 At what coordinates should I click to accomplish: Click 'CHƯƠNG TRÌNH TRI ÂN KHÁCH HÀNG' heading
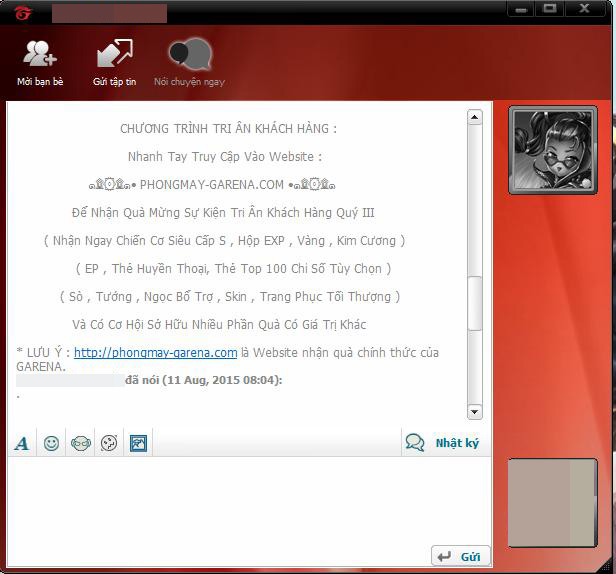228,128
